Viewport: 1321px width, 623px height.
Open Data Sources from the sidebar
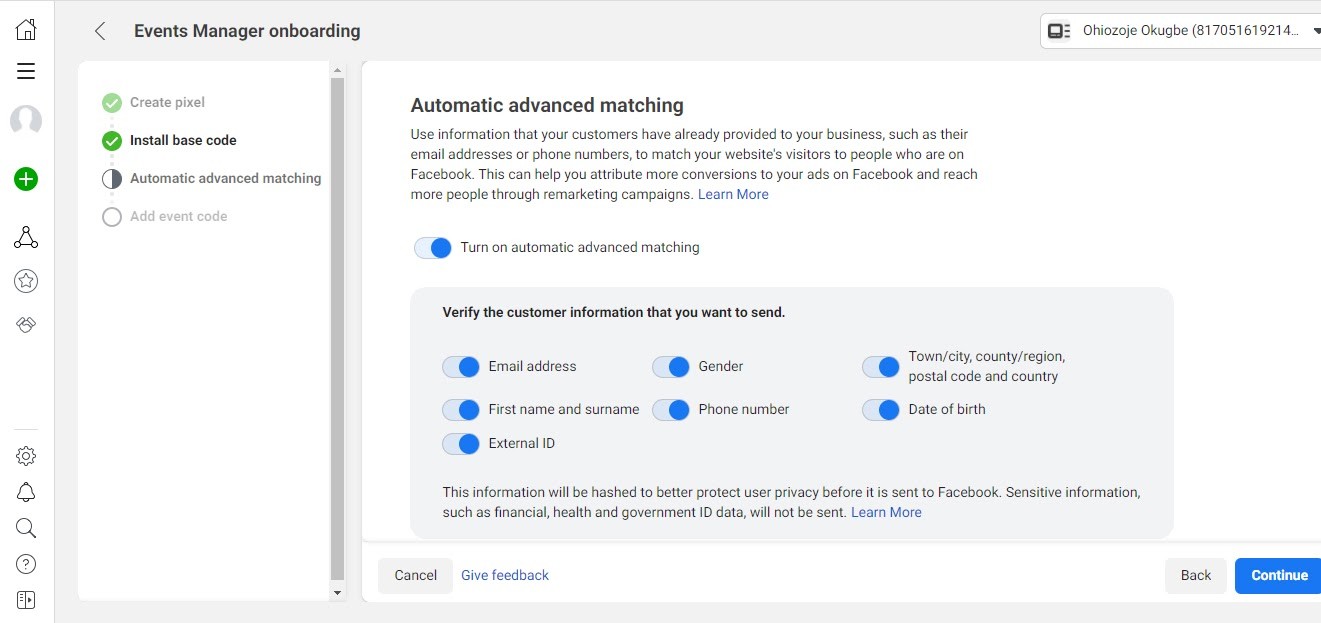coord(26,237)
